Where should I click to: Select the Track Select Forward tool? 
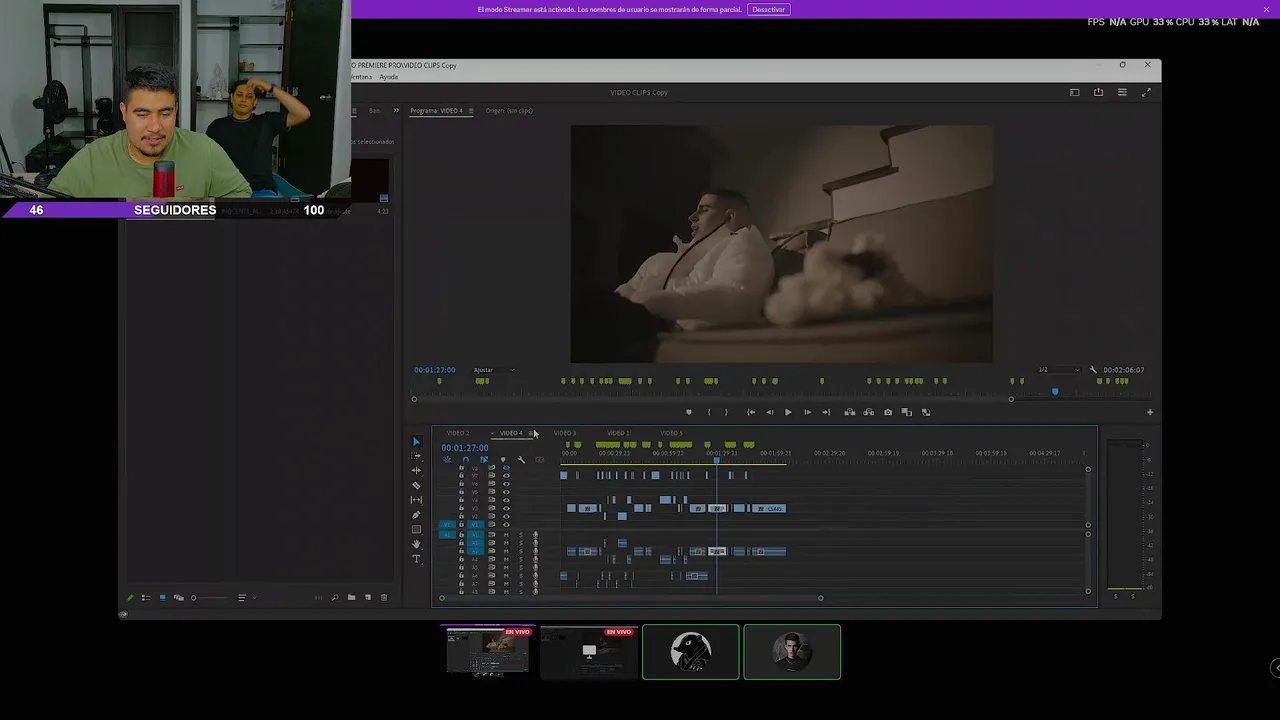[x=417, y=456]
